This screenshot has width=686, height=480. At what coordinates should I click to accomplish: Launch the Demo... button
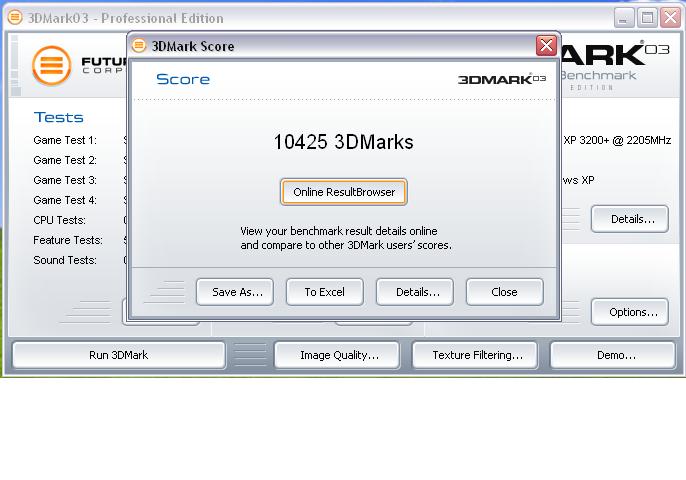click(x=612, y=355)
